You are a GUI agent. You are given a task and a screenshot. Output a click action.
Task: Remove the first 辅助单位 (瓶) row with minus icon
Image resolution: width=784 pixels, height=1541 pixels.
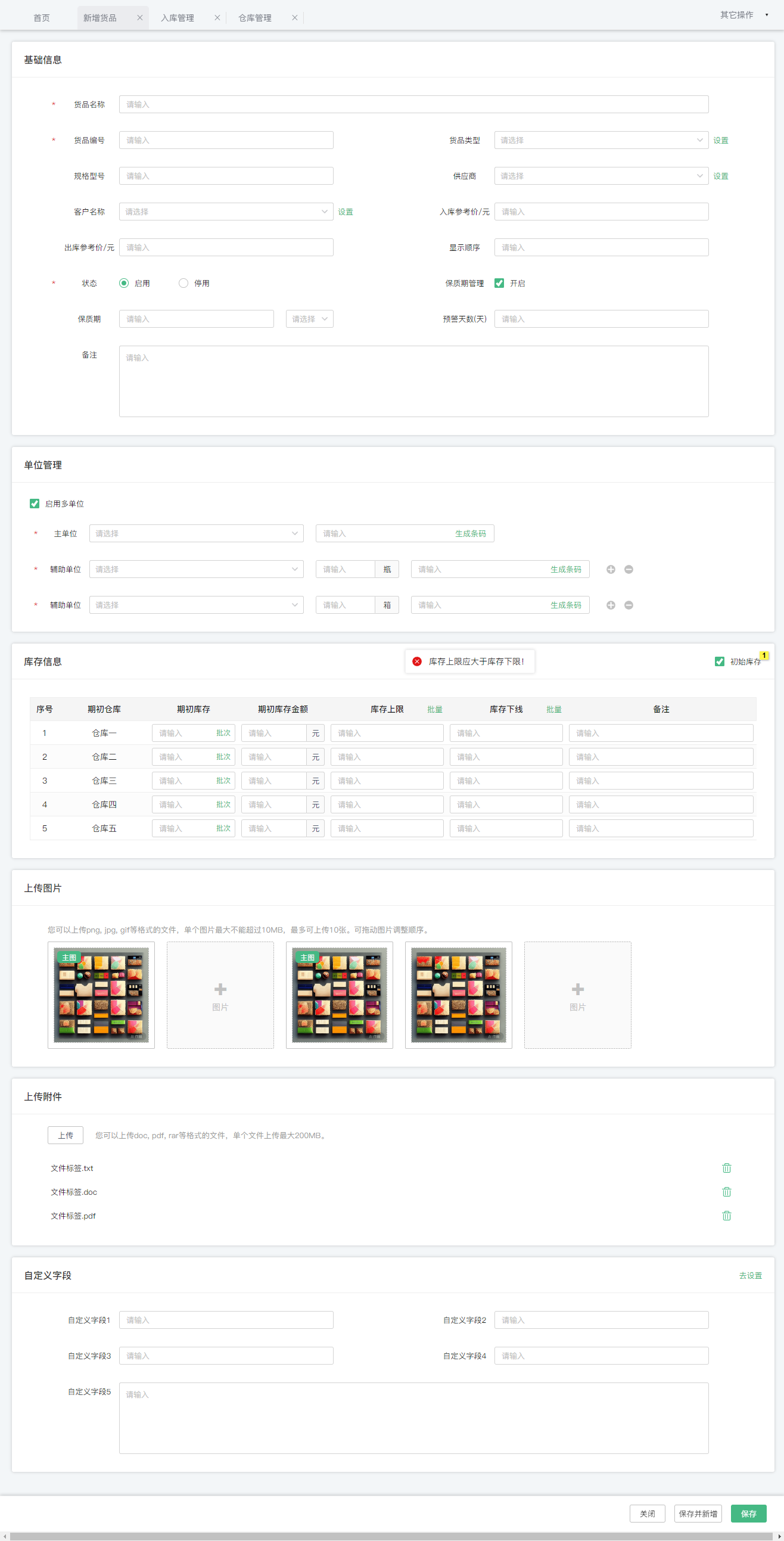629,570
